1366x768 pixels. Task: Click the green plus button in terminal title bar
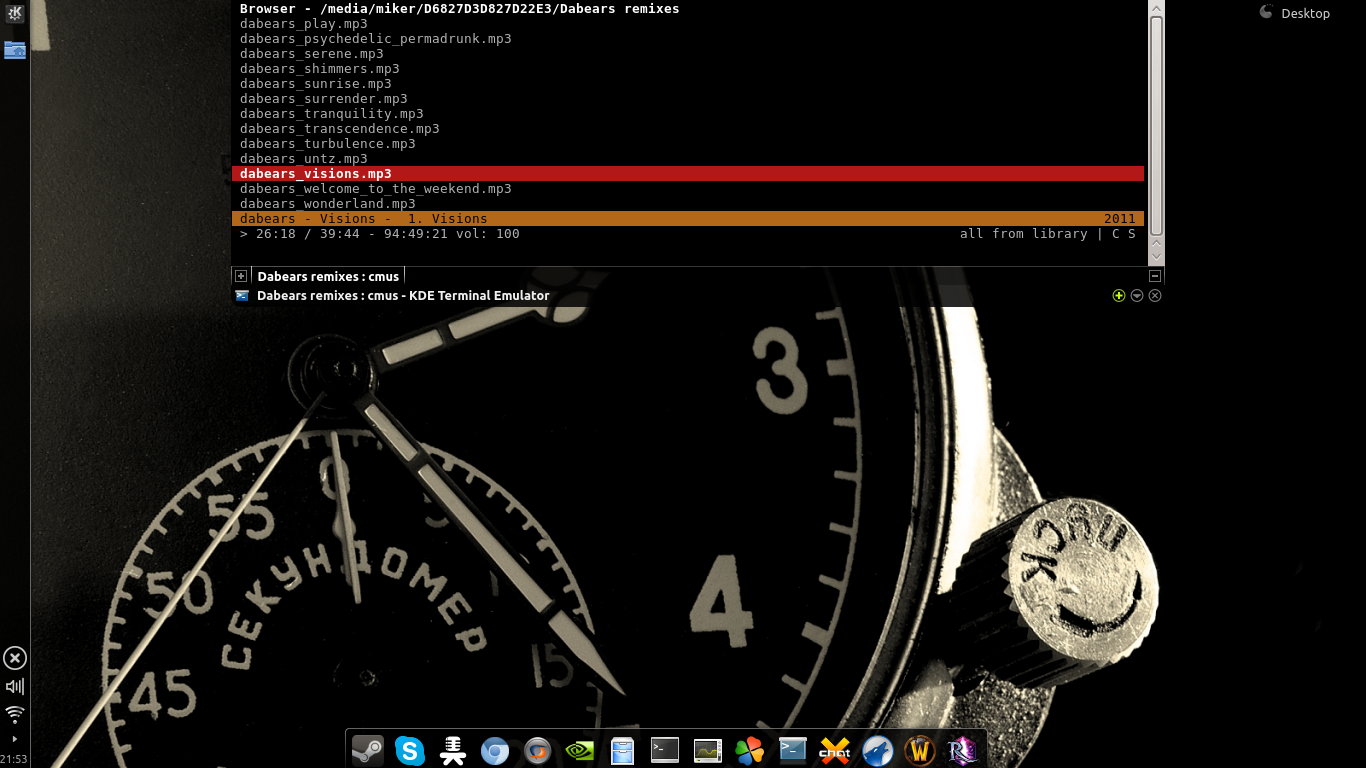coord(1119,296)
